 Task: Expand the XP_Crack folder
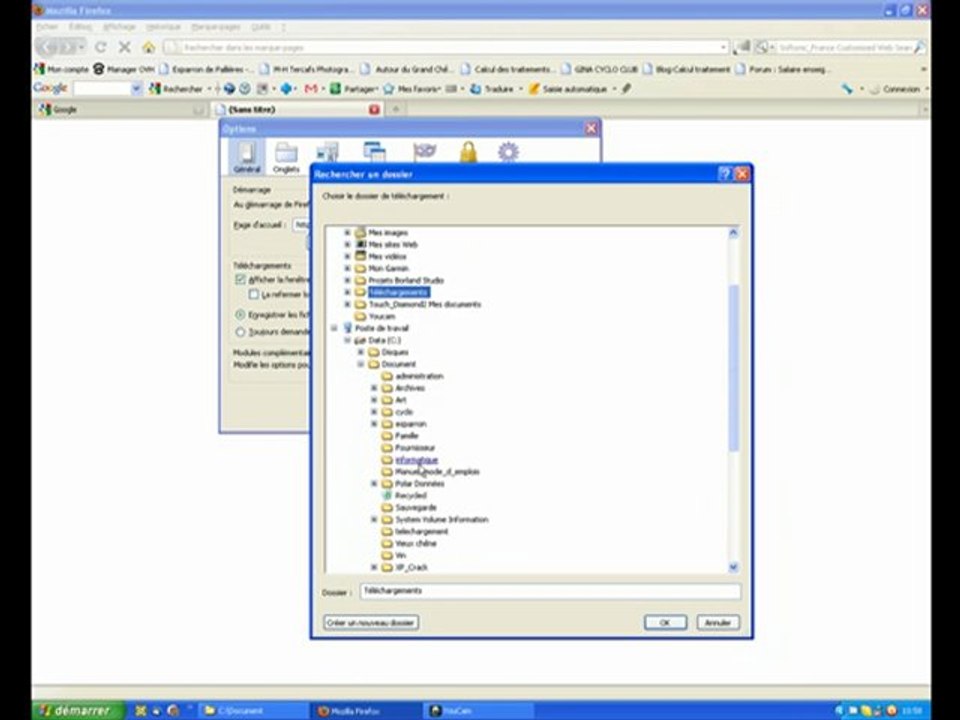click(x=374, y=568)
